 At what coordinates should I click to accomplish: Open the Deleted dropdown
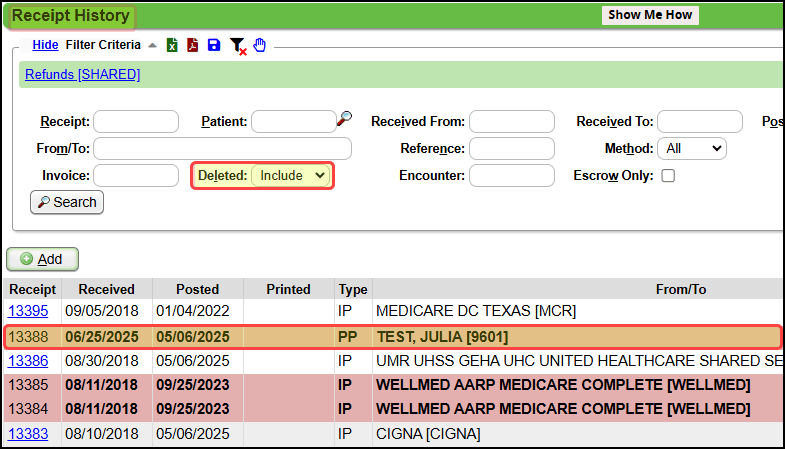[x=290, y=175]
